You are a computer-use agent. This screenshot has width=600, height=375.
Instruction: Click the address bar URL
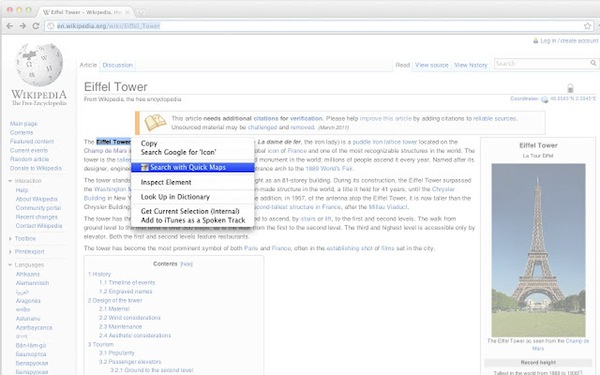(109, 26)
